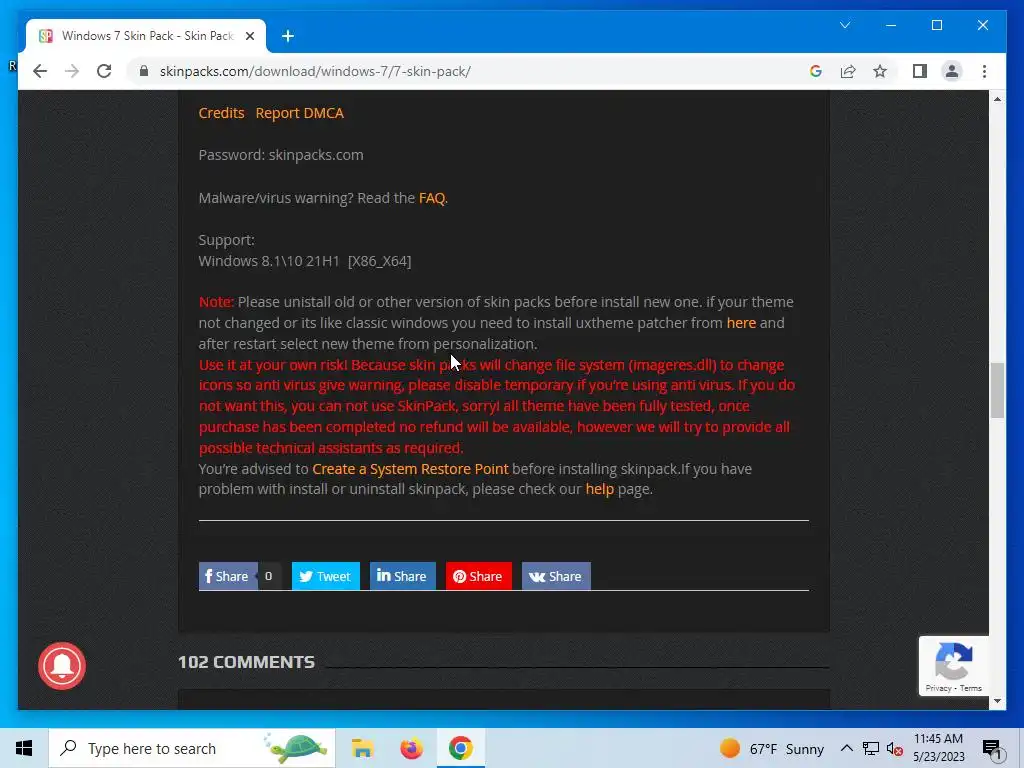Click the Windows 8.1\10 21H1 support text
The height and width of the screenshot is (768, 1024).
point(305,261)
